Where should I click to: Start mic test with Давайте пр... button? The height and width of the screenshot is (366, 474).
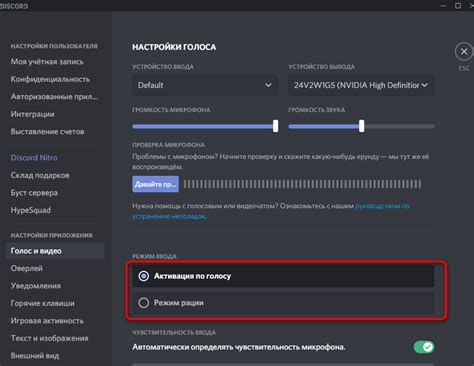click(155, 184)
